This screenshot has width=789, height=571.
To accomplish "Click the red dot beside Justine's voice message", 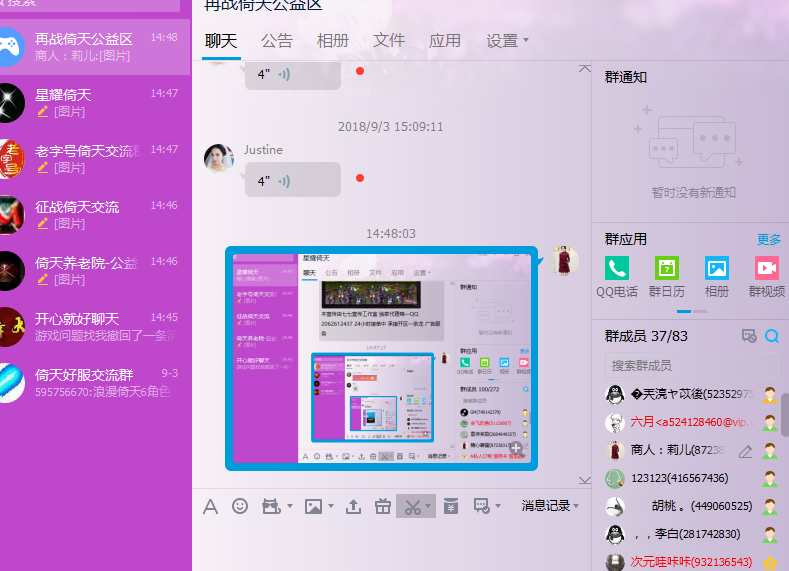I will [x=360, y=178].
